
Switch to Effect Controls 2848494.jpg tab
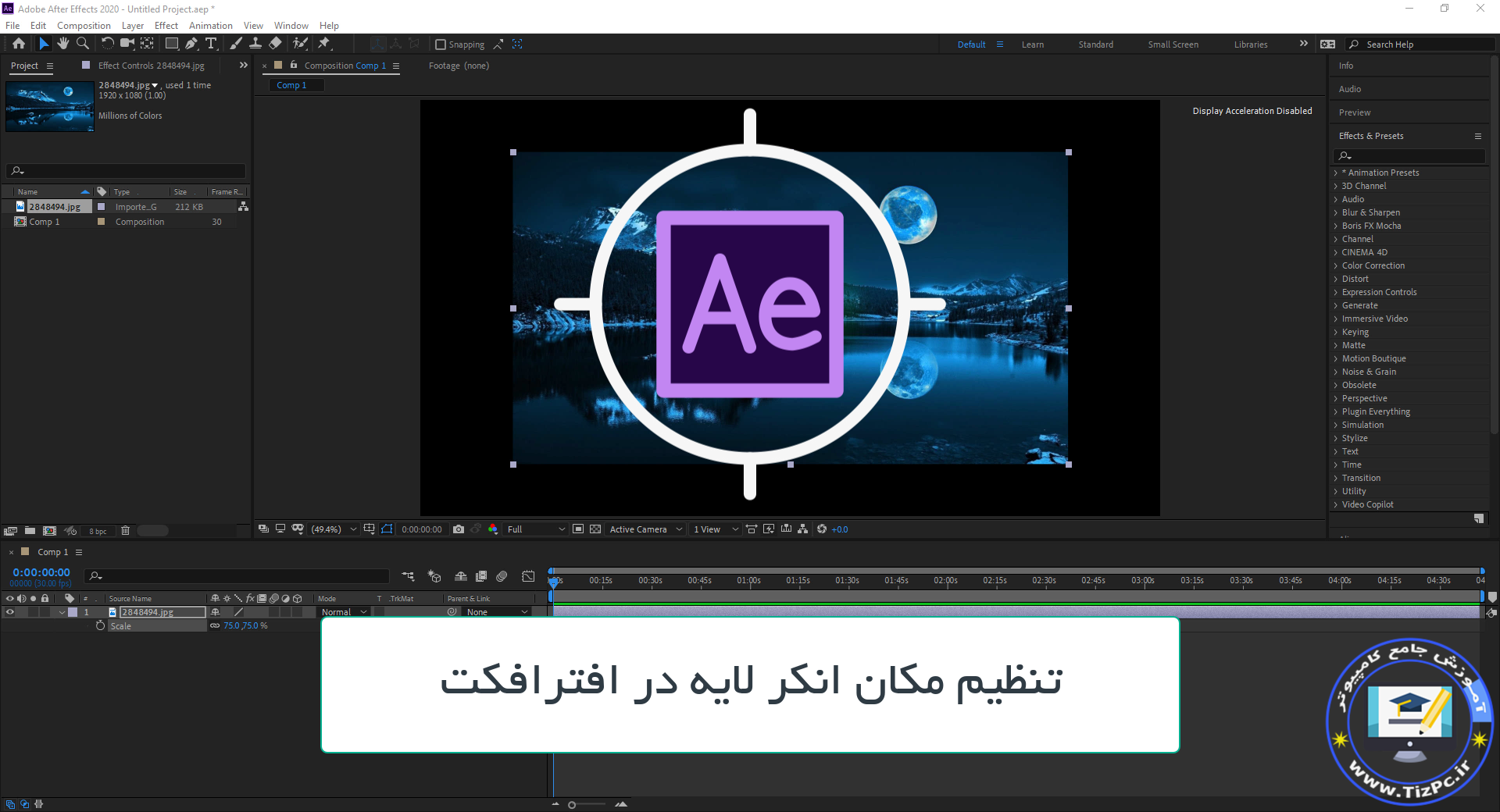(x=151, y=66)
